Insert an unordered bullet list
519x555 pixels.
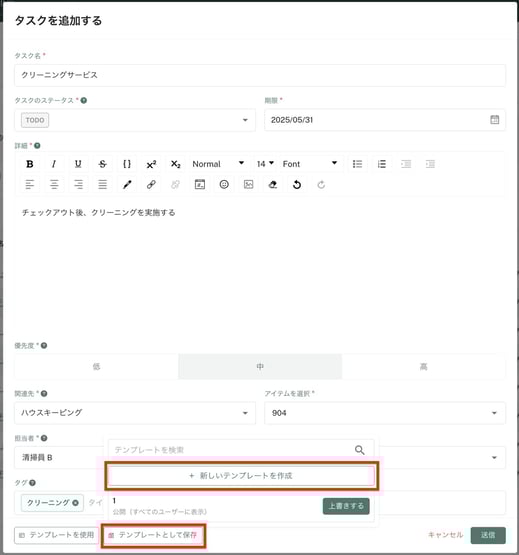point(357,164)
